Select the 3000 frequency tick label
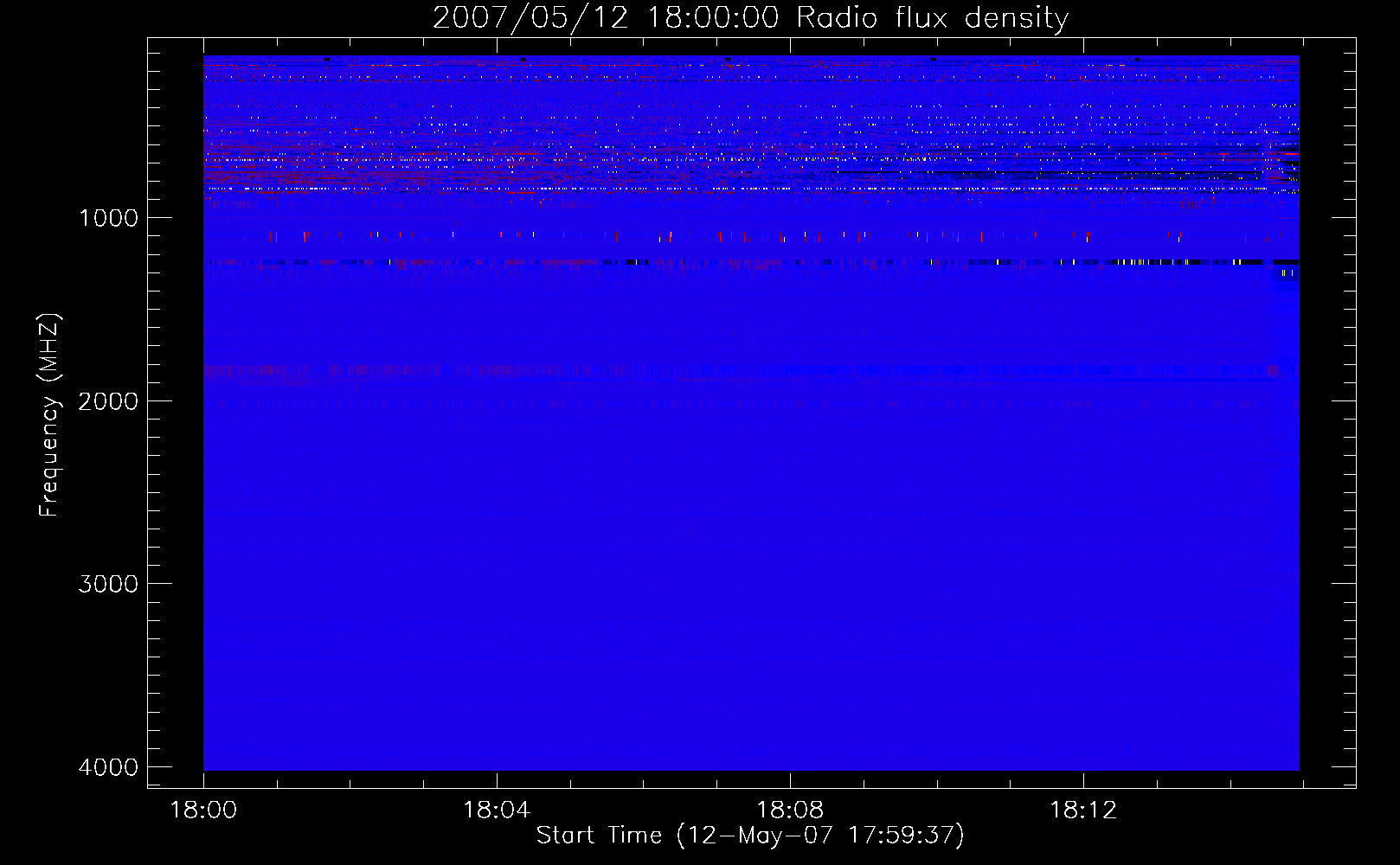 (x=108, y=584)
